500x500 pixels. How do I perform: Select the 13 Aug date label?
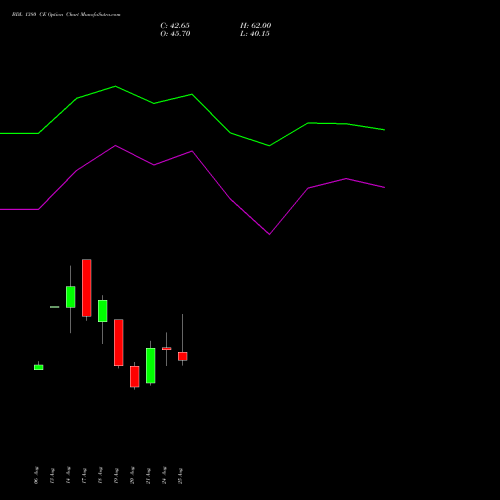(x=52, y=475)
